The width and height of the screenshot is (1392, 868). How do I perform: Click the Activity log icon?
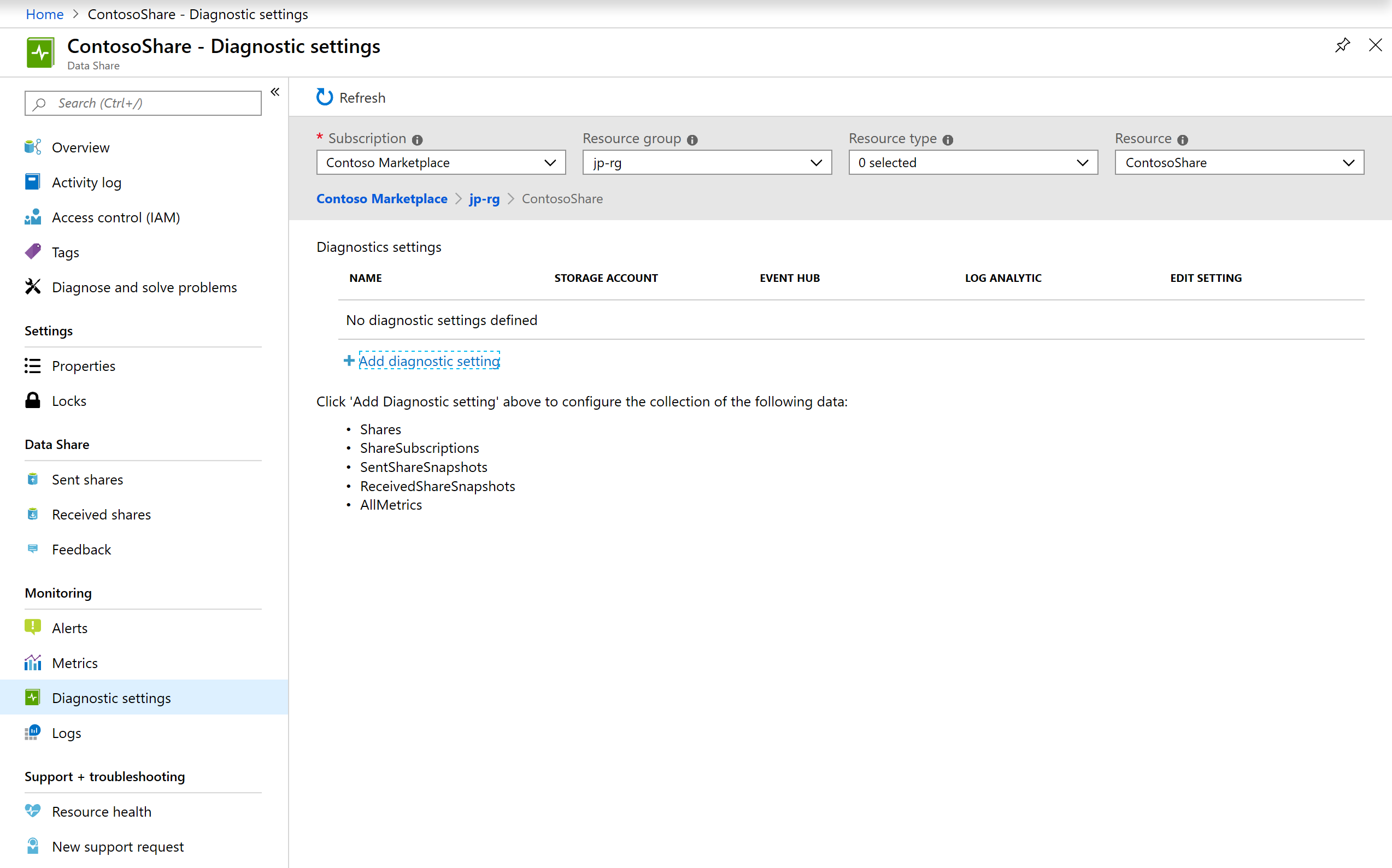(x=33, y=182)
